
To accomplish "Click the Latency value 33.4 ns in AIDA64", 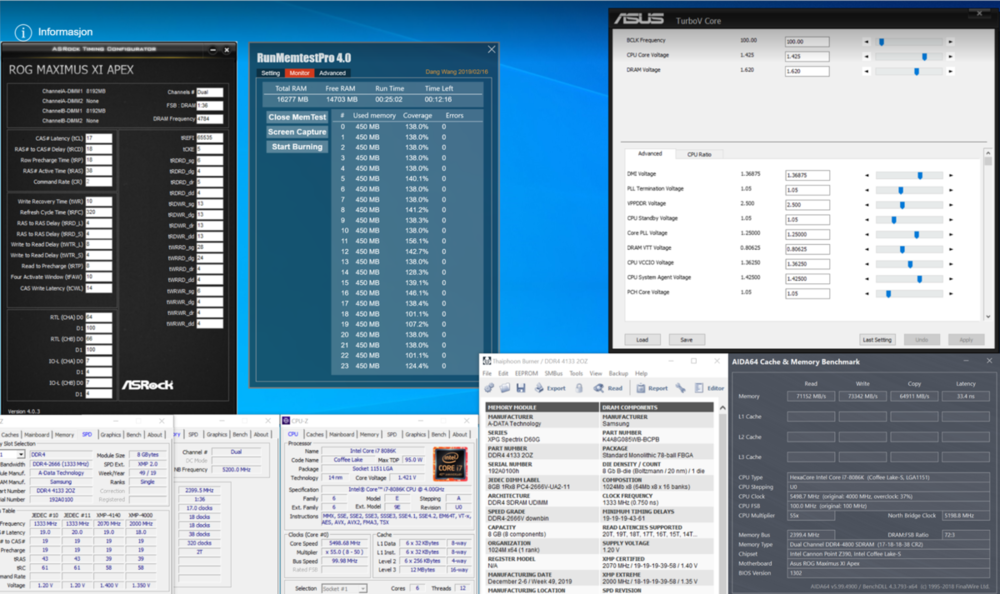I will coord(966,396).
